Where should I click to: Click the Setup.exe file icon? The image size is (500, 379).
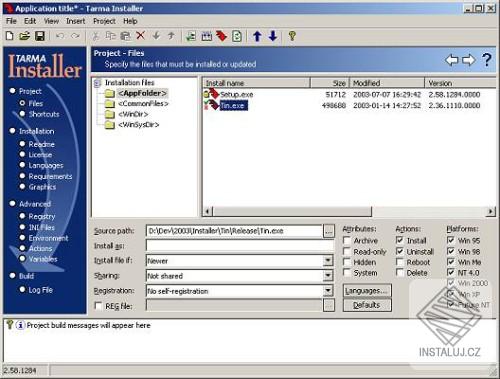click(x=211, y=94)
